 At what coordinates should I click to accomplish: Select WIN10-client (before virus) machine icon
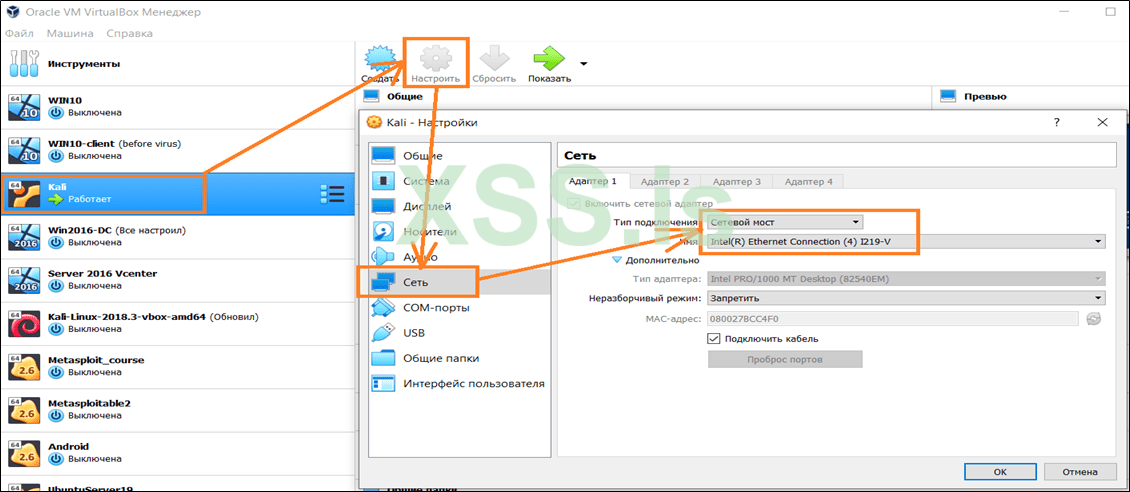[24, 151]
